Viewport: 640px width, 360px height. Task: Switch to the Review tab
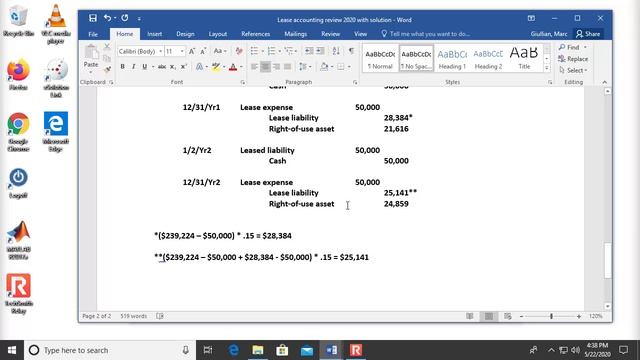330,34
